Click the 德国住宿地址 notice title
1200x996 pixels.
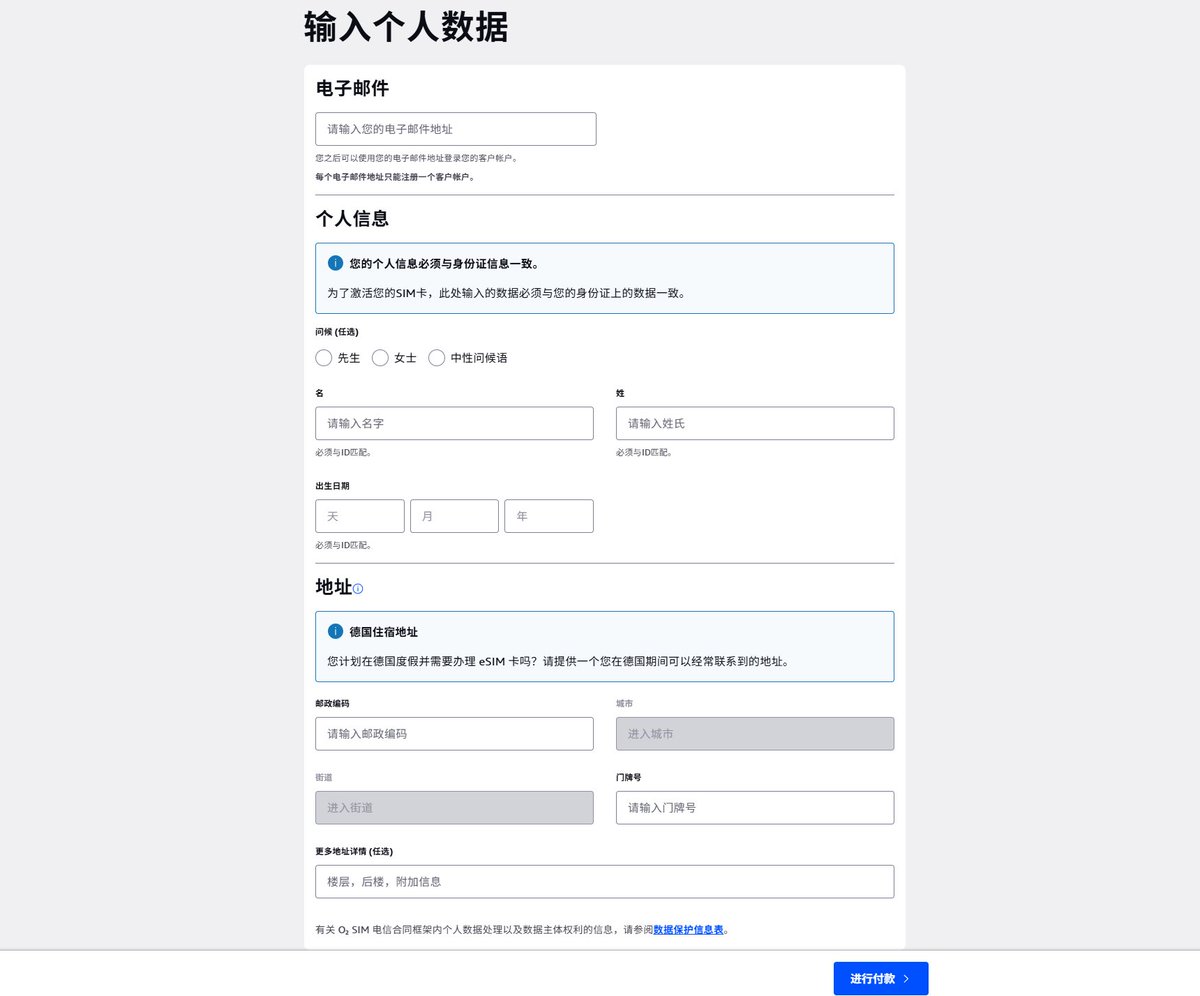pyautogui.click(x=384, y=632)
